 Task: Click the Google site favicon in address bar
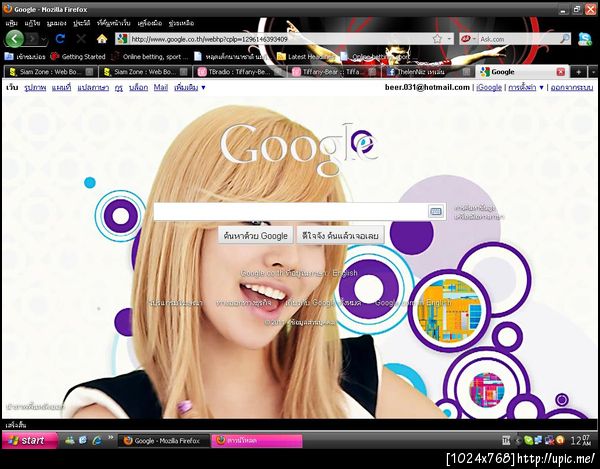point(122,39)
